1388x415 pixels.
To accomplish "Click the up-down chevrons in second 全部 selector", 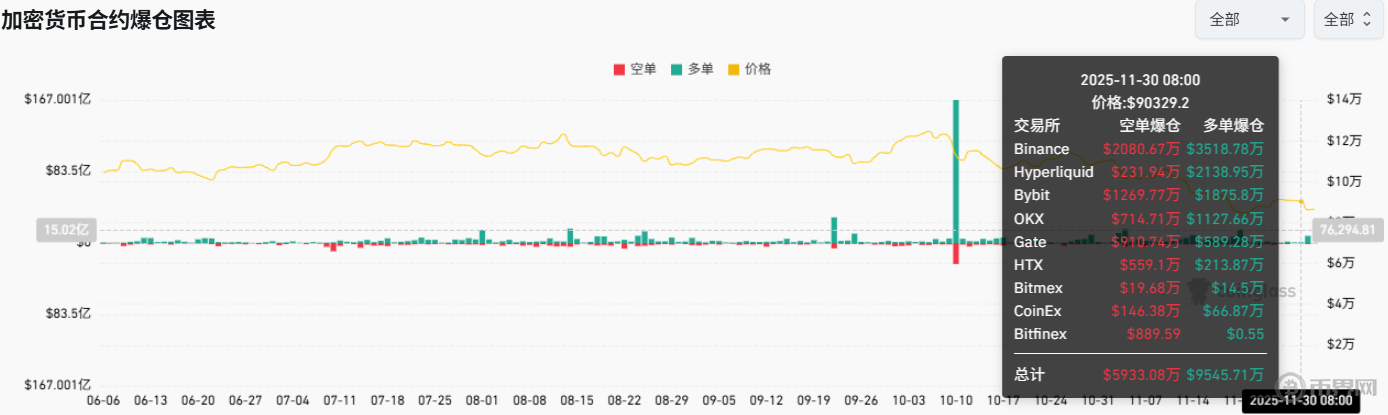I will click(x=1371, y=20).
